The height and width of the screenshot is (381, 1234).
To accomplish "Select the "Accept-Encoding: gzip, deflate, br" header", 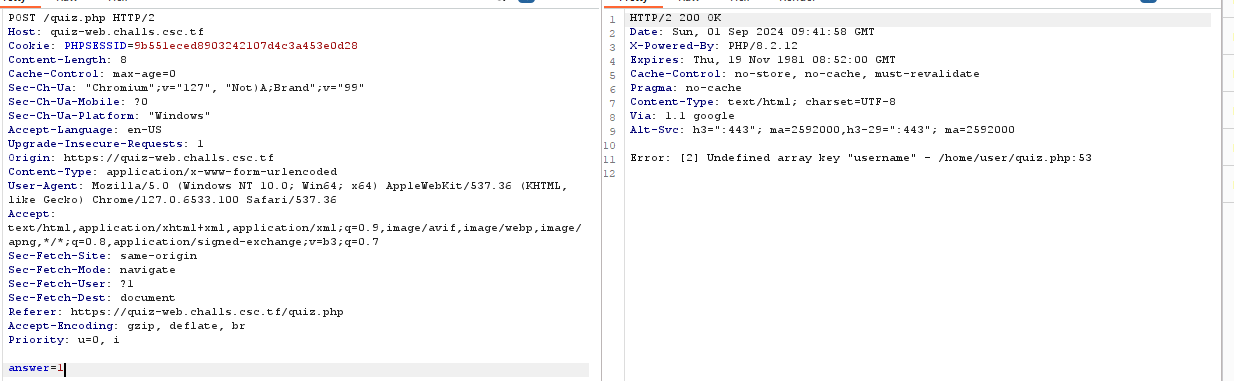I will point(127,326).
